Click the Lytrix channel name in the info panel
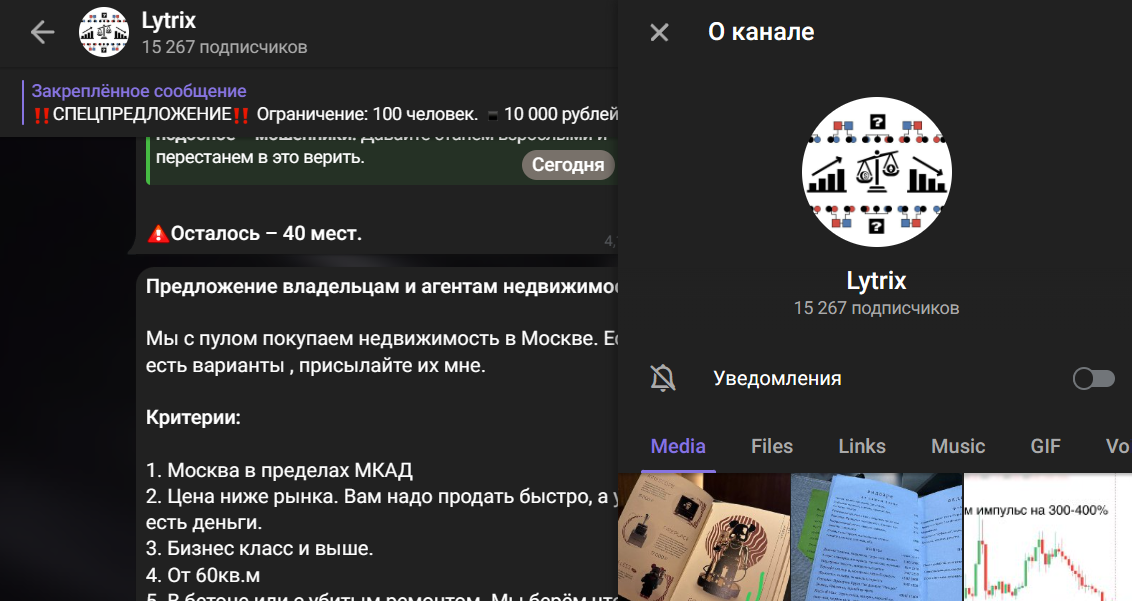 click(x=876, y=280)
